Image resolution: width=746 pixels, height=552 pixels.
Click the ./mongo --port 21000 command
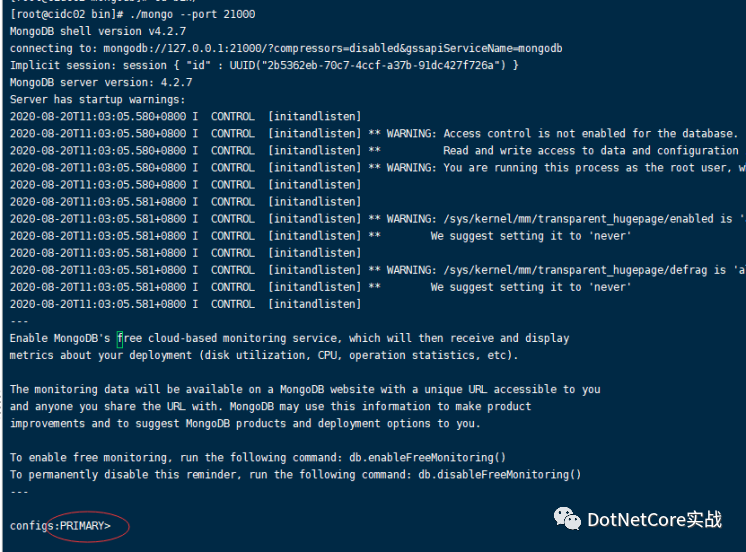pyautogui.click(x=192, y=14)
